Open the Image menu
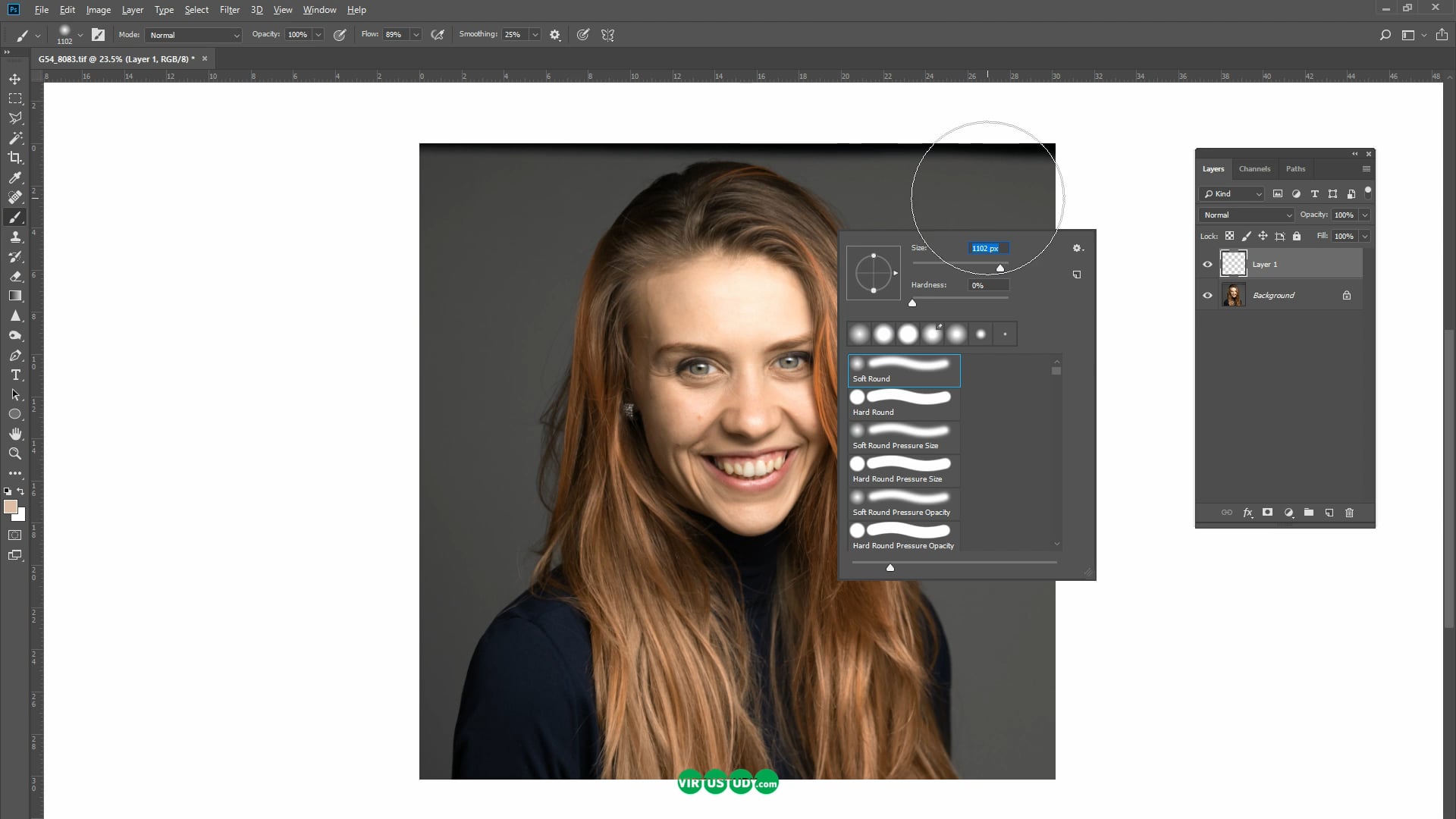The image size is (1456, 819). coord(98,10)
